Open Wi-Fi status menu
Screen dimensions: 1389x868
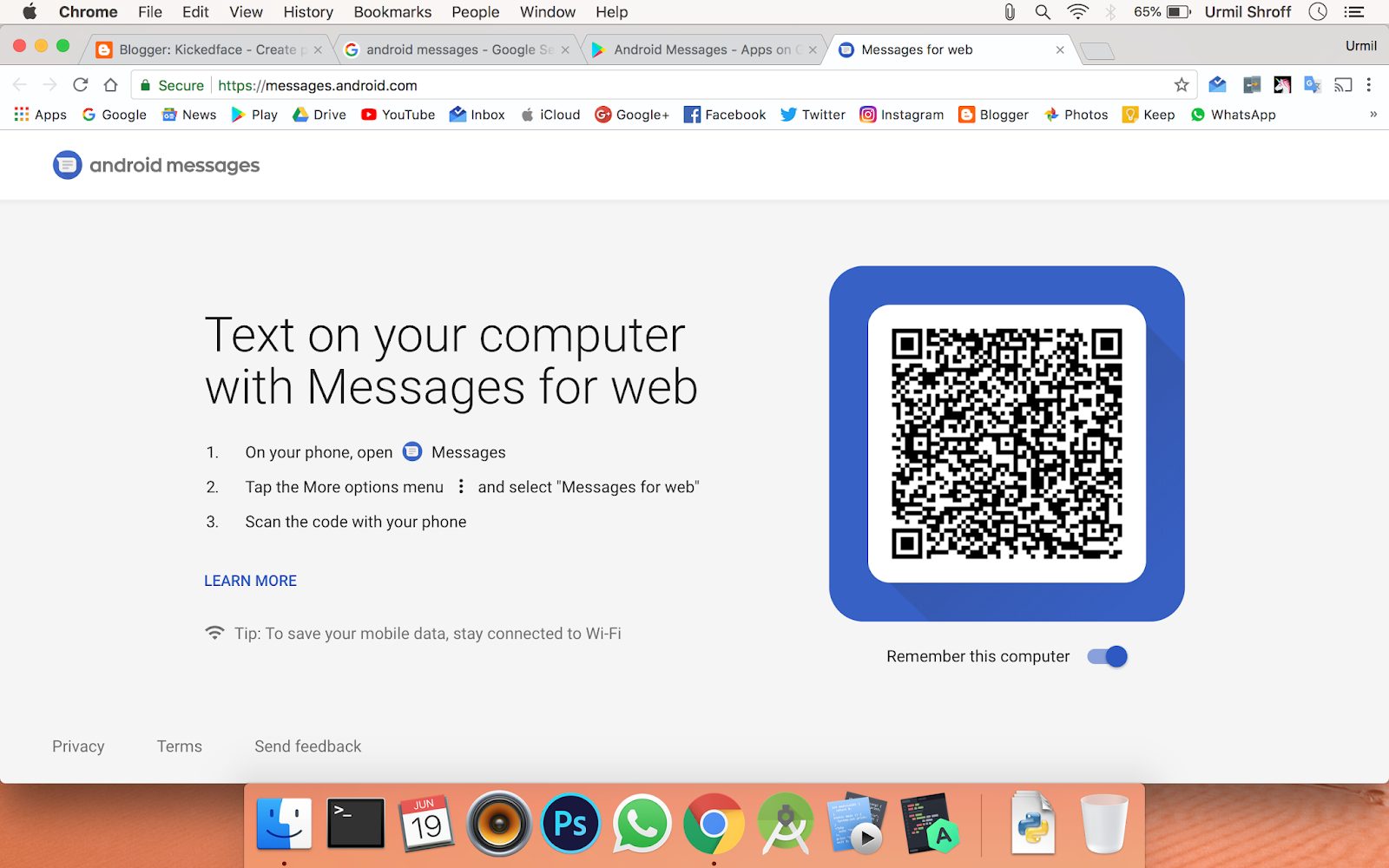1077,12
